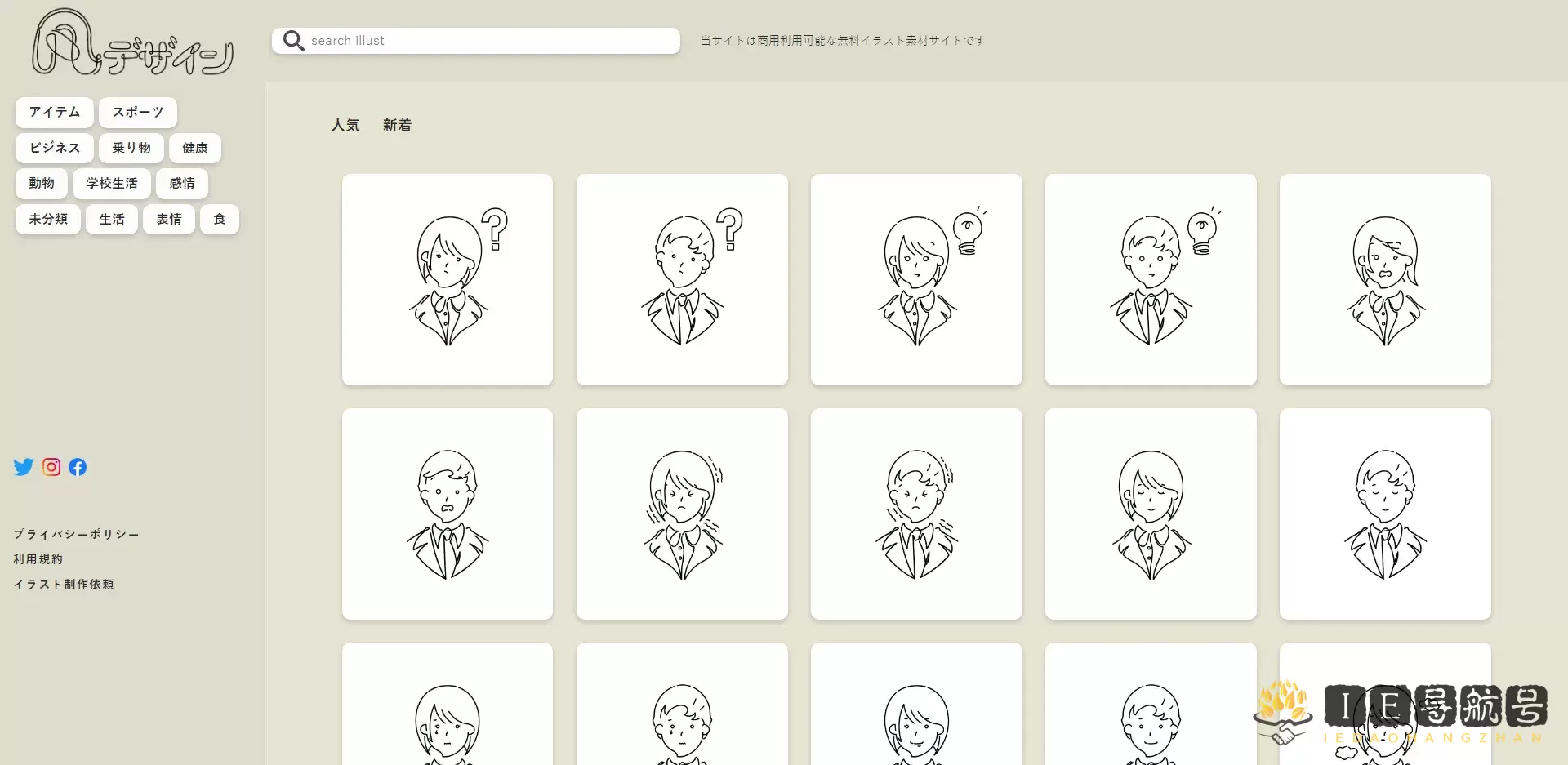The image size is (1568, 765).
Task: Open the ビジネス category
Action: [x=55, y=148]
